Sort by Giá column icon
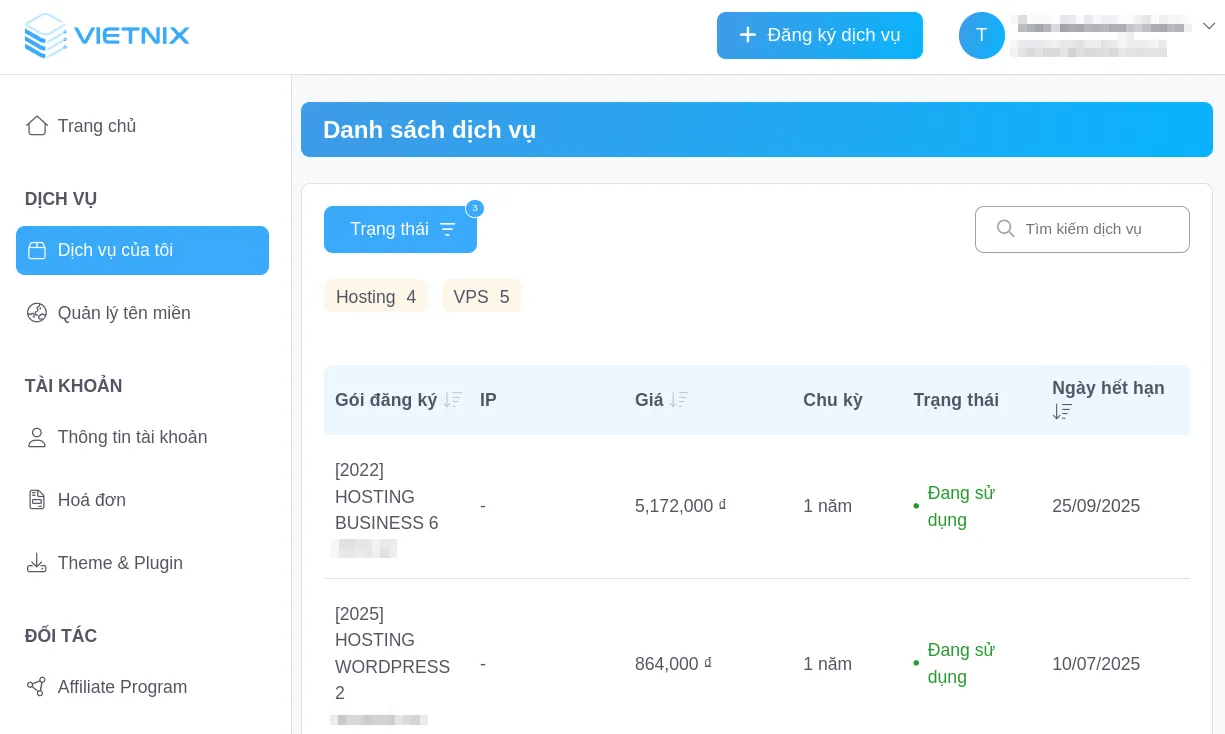This screenshot has width=1225, height=734. (x=679, y=400)
